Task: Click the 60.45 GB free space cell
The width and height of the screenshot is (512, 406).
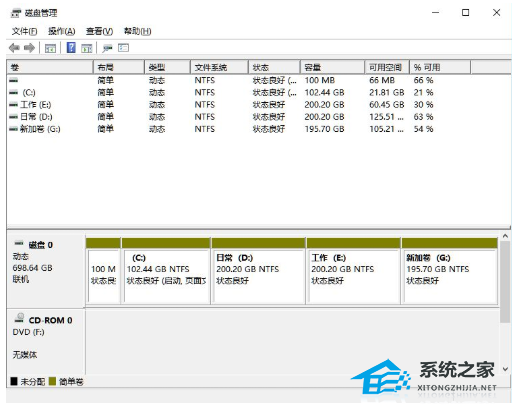Action: pos(387,105)
